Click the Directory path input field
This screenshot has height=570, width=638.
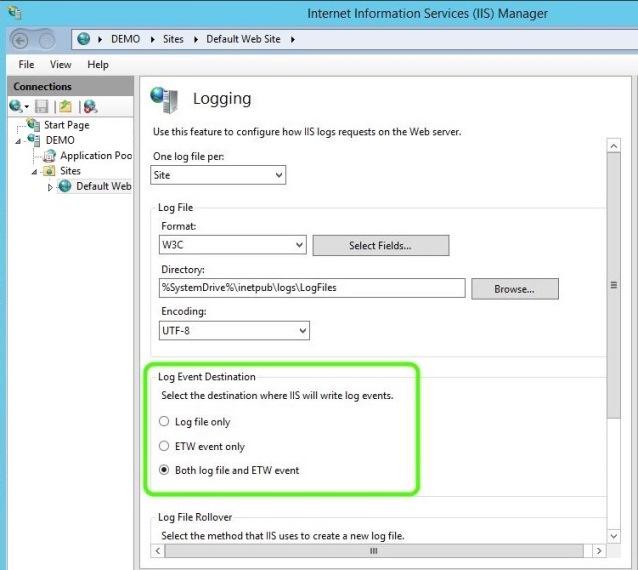pyautogui.click(x=312, y=288)
